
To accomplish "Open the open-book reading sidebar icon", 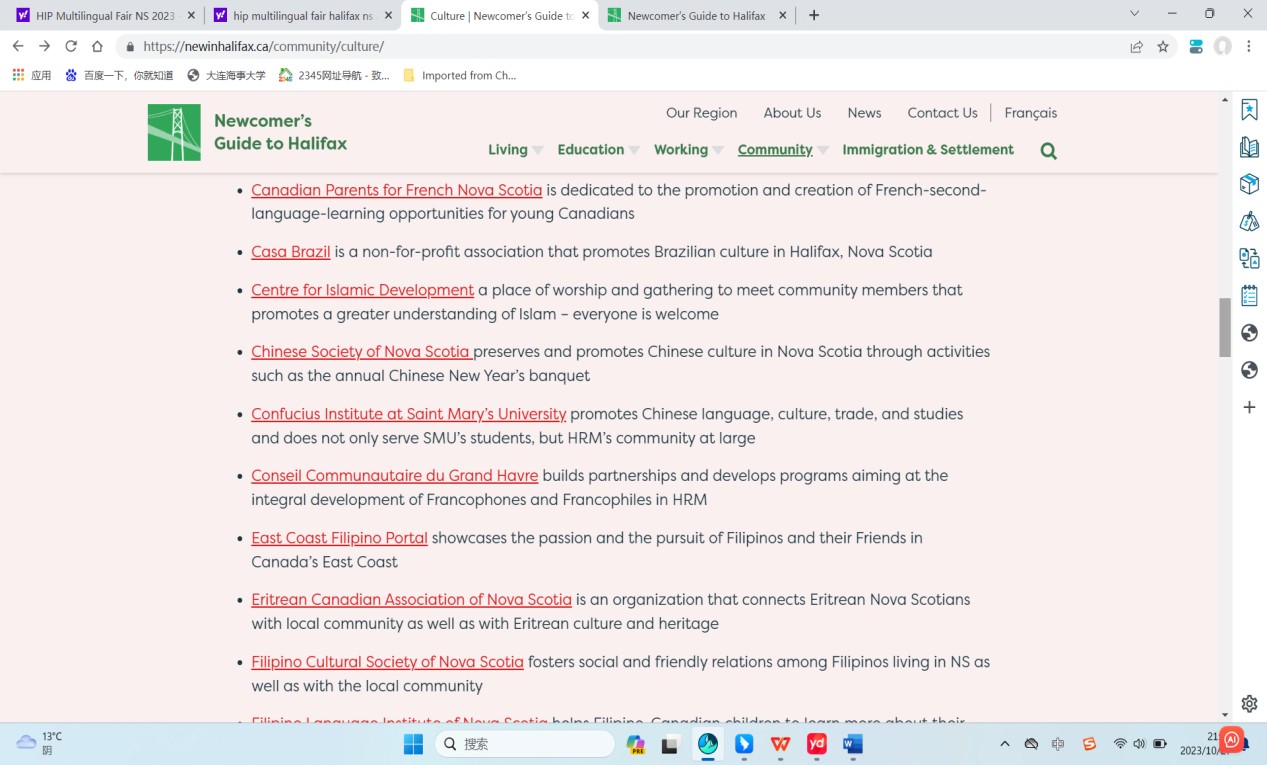I will click(x=1249, y=148).
